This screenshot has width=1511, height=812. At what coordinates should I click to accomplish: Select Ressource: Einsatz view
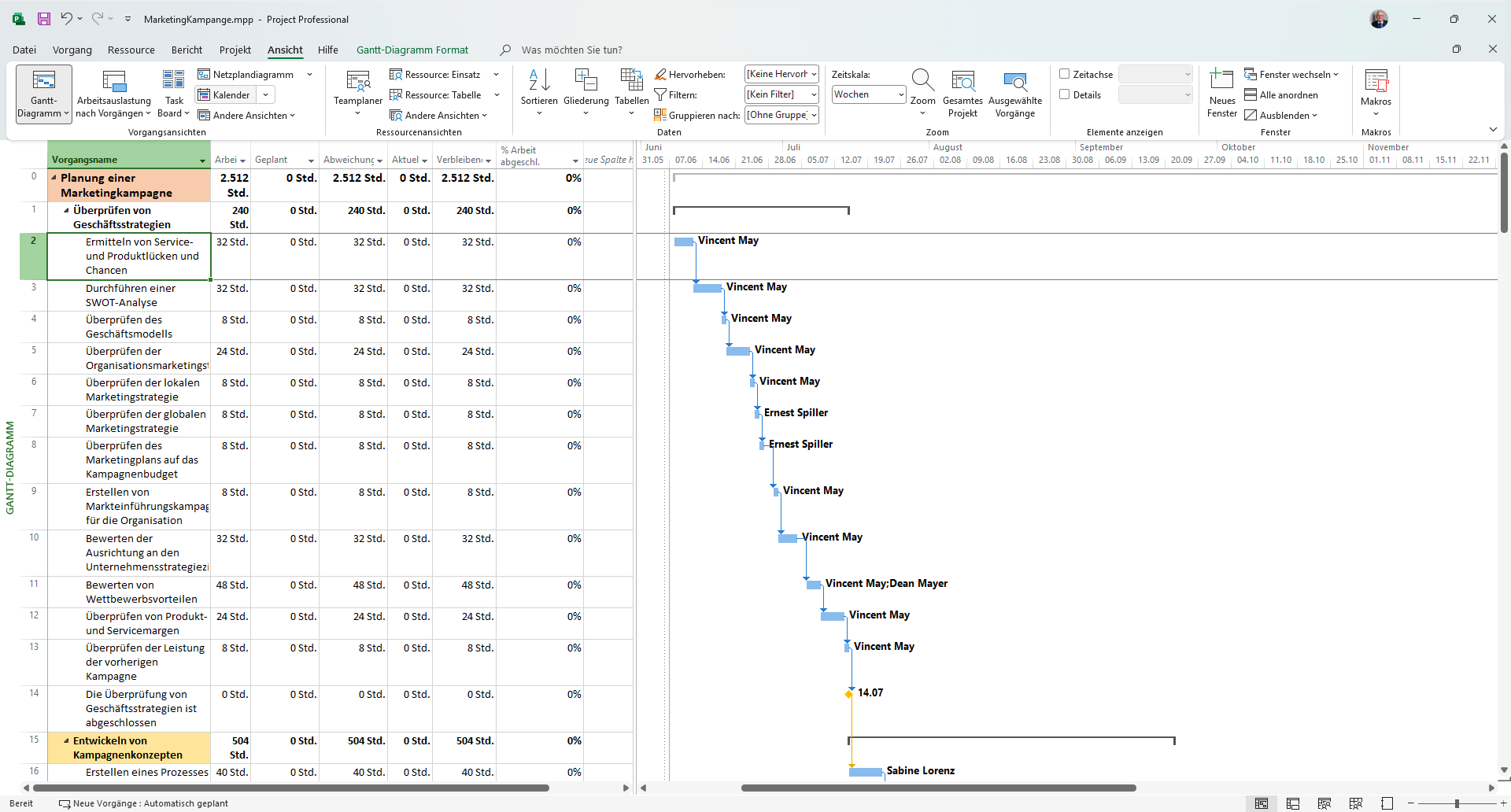[435, 75]
